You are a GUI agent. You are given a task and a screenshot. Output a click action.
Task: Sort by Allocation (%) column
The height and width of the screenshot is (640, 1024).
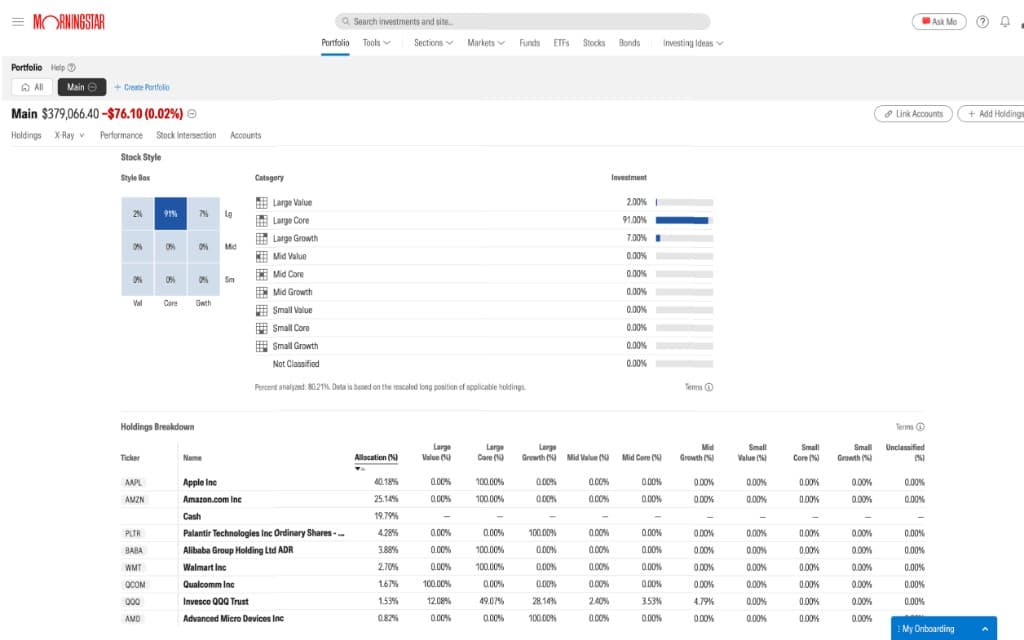tap(376, 458)
